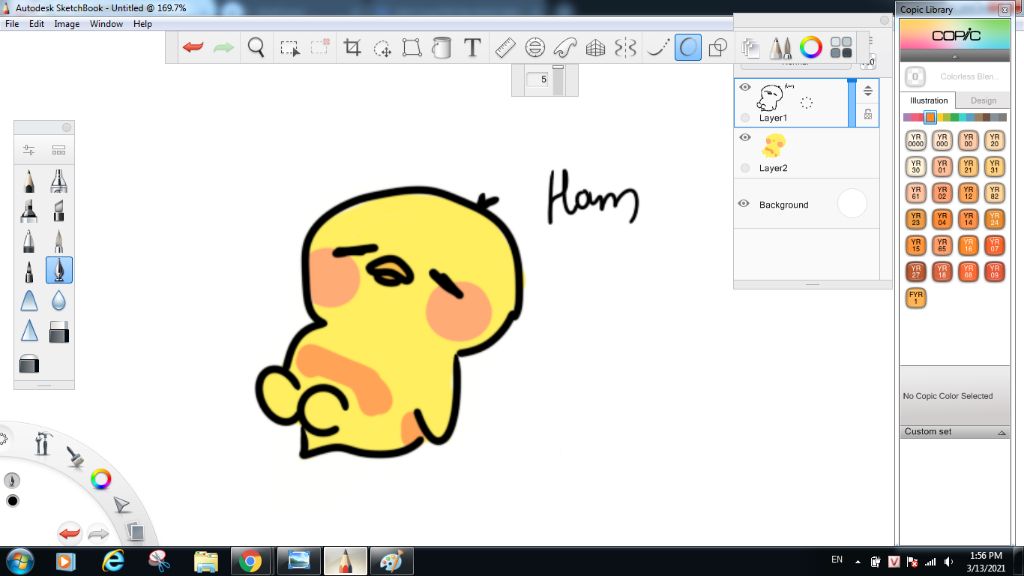The image size is (1024, 576).
Task: Pick the Copic YR0000 color
Action: 916,140
